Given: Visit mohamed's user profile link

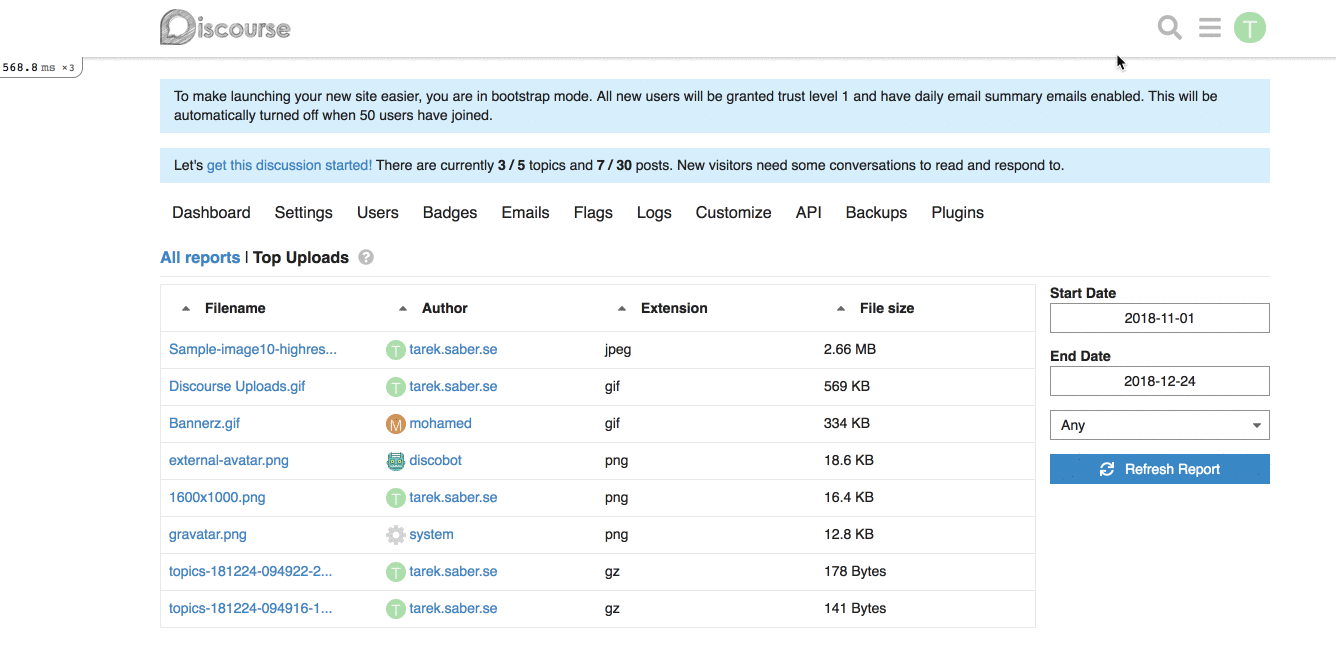Looking at the screenshot, I should pos(440,423).
